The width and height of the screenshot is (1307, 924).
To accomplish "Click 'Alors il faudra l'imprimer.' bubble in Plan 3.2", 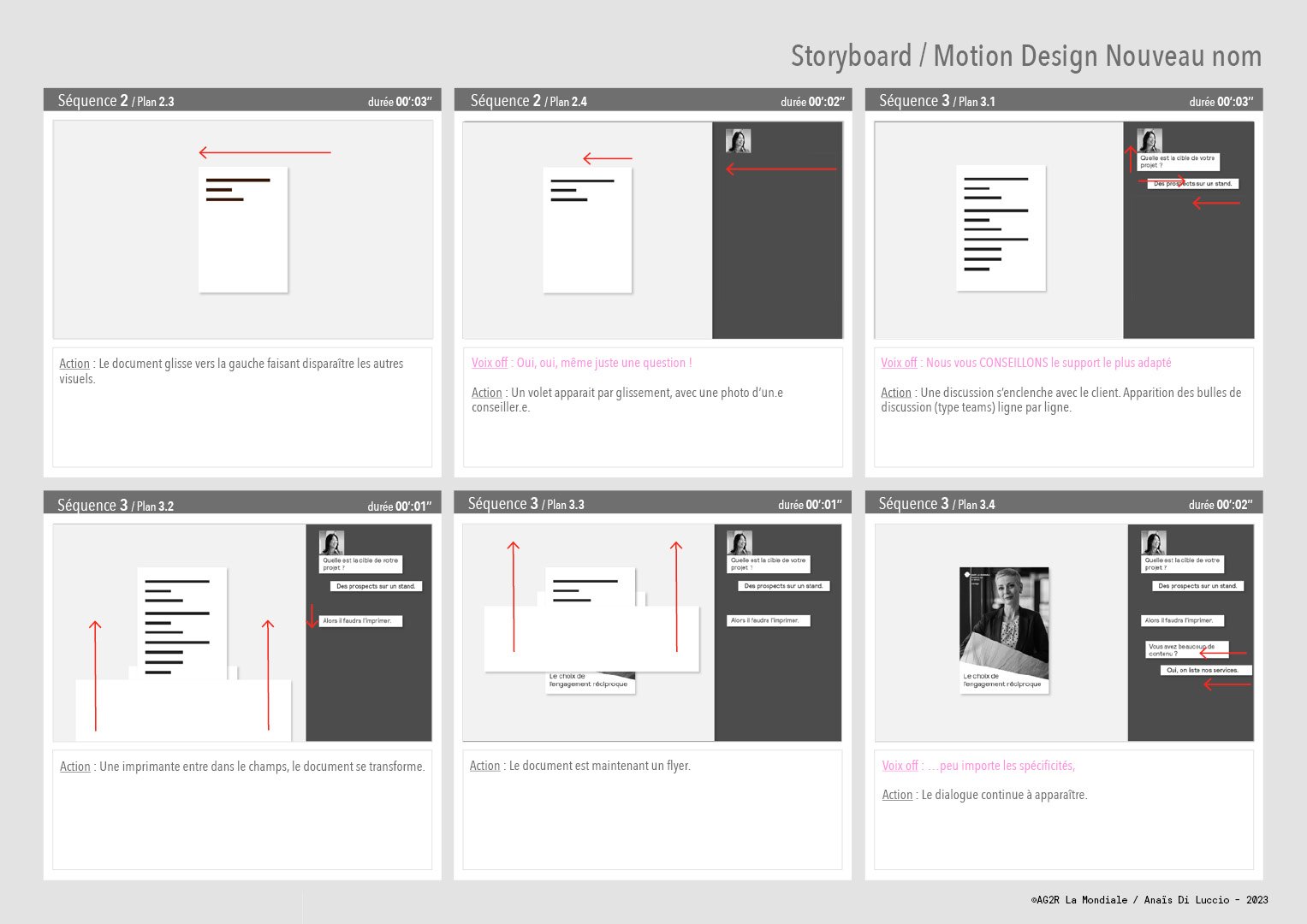I will (360, 621).
